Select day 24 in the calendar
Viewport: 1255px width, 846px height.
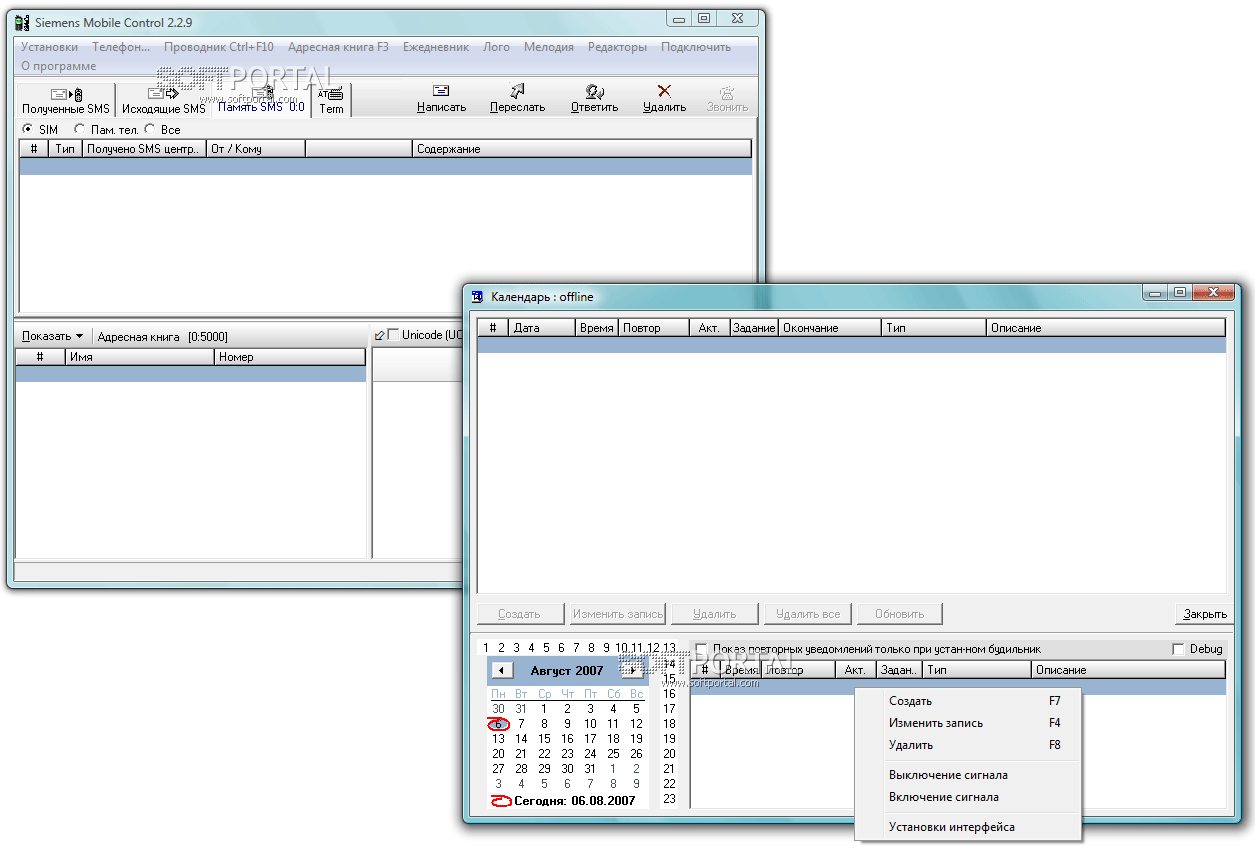pos(590,754)
